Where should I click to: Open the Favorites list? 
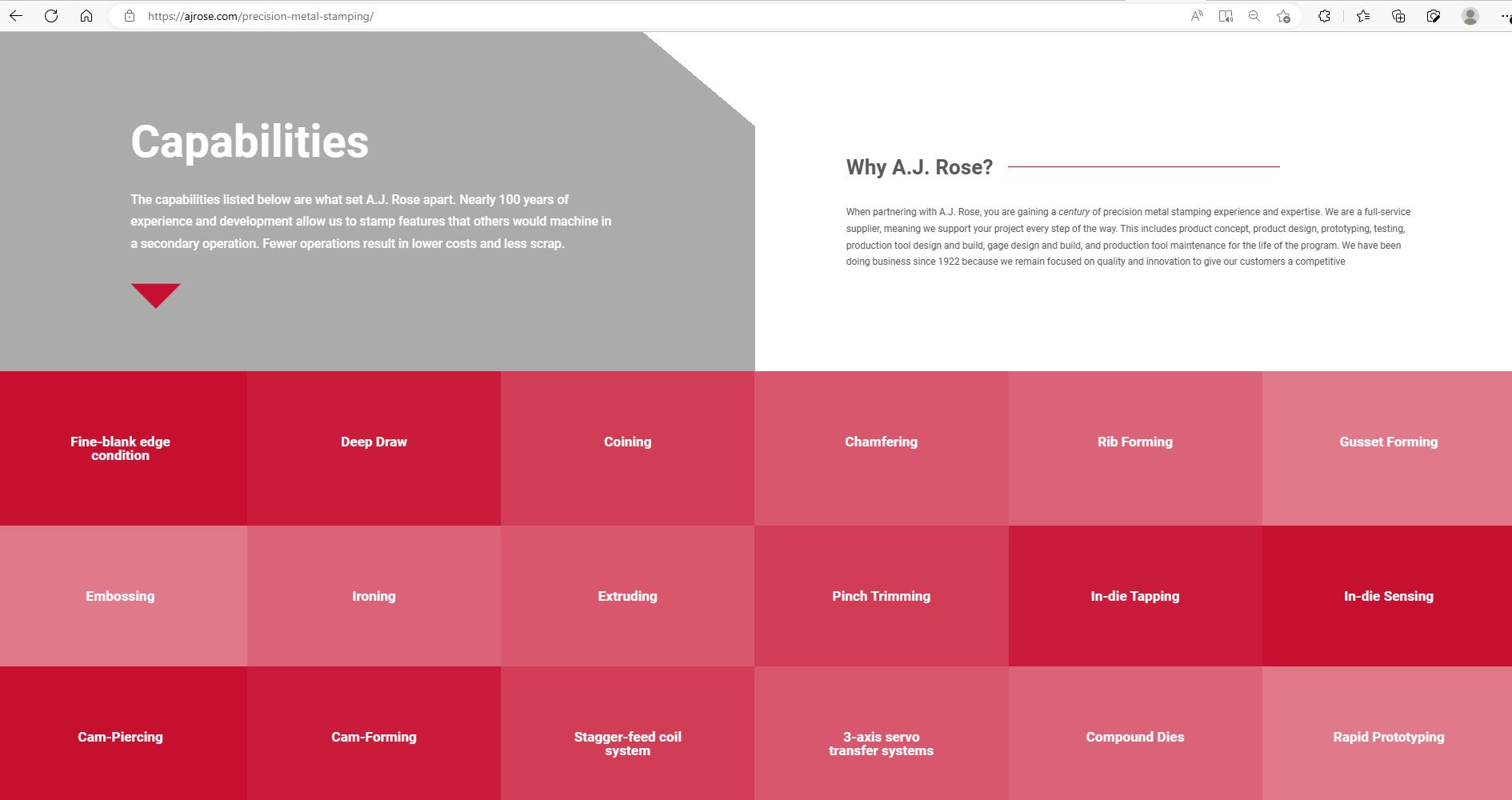point(1363,16)
